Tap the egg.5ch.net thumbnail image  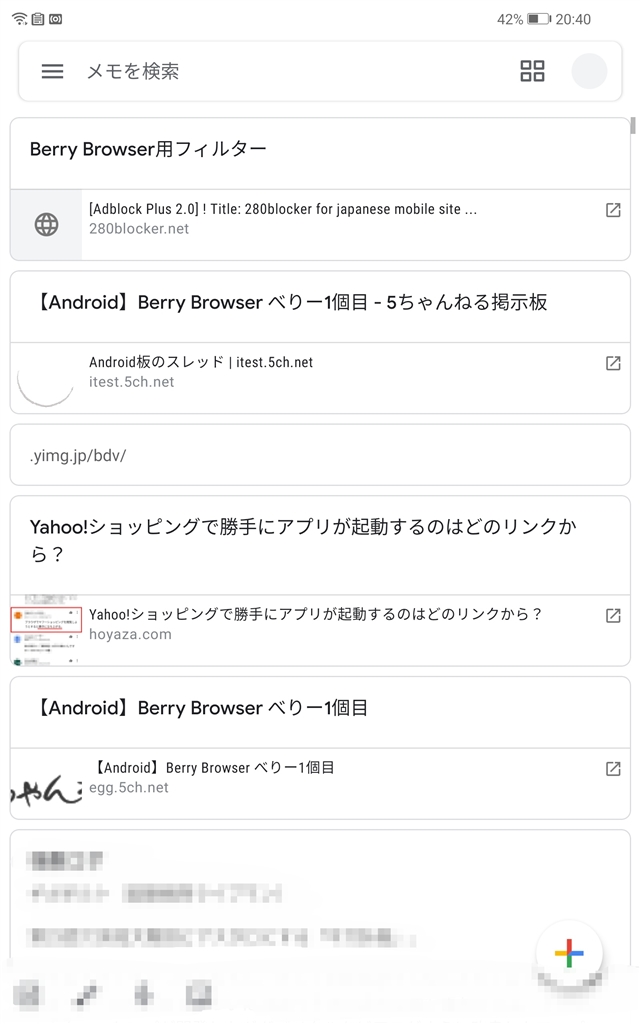pyautogui.click(x=46, y=784)
